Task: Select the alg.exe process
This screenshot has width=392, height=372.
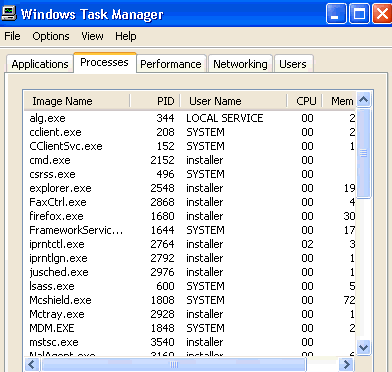Action: (190, 118)
